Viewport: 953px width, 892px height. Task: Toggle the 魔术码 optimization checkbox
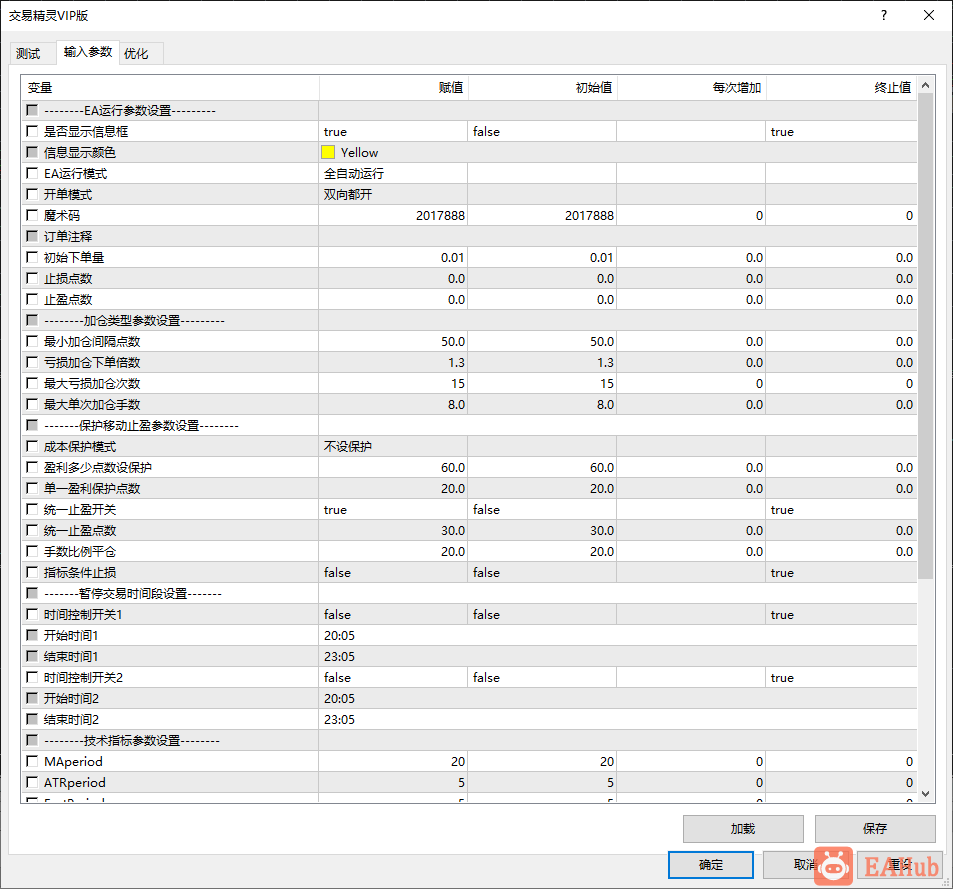pos(32,215)
